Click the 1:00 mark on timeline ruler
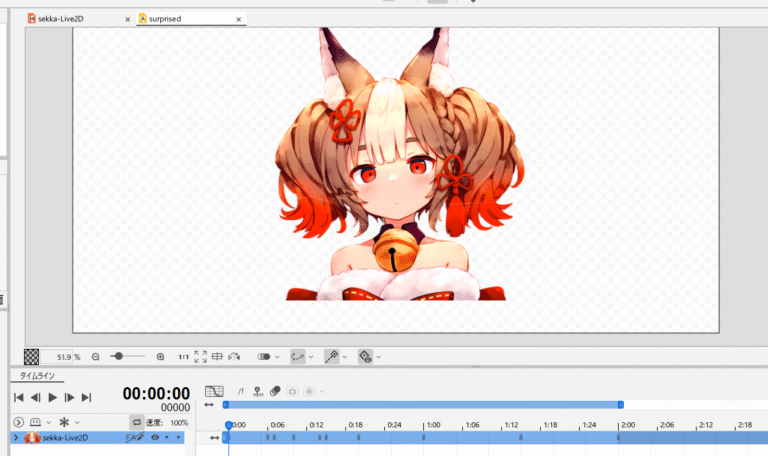 [x=433, y=425]
